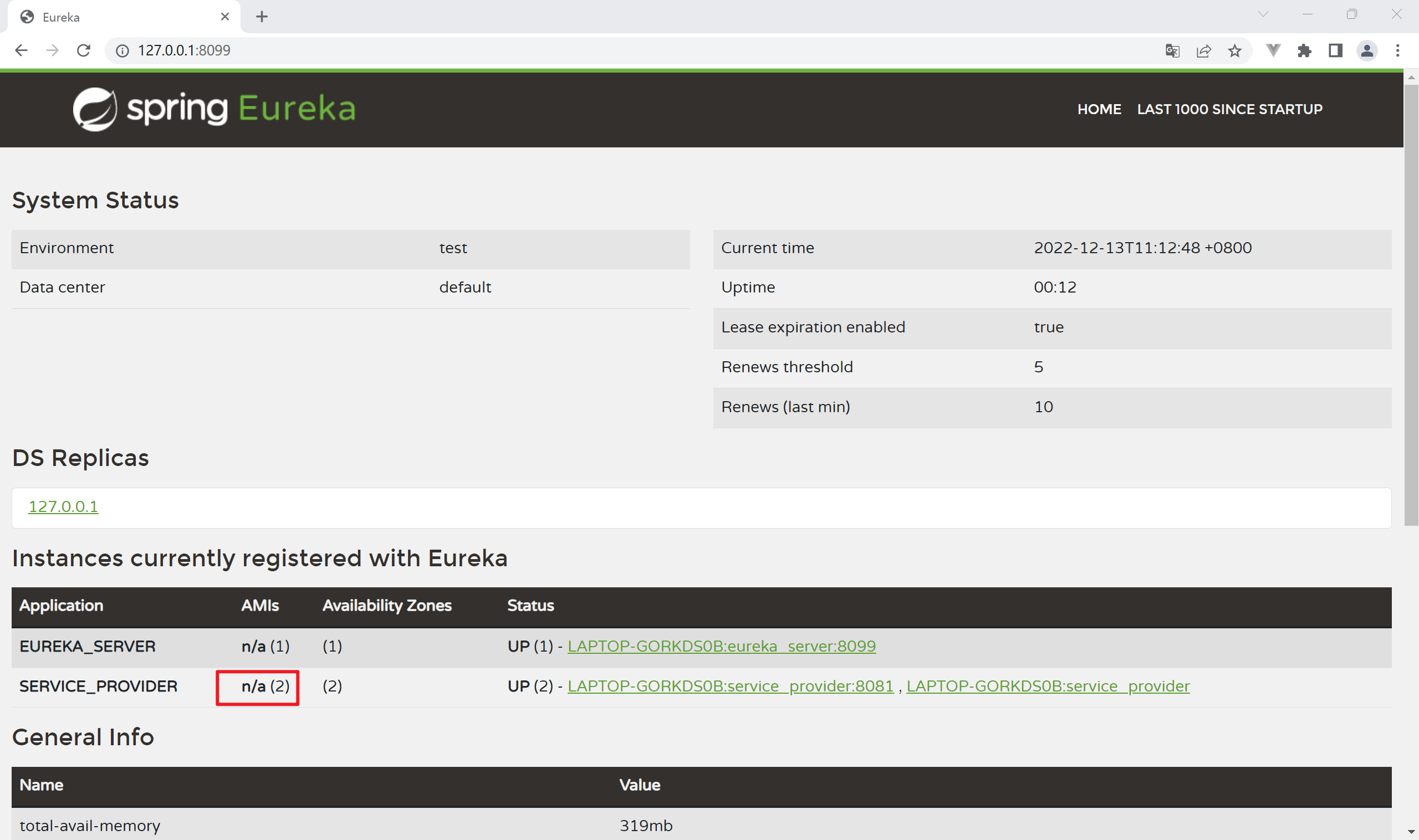Click the Data center value 'default'
Image resolution: width=1419 pixels, height=840 pixels.
(x=465, y=288)
